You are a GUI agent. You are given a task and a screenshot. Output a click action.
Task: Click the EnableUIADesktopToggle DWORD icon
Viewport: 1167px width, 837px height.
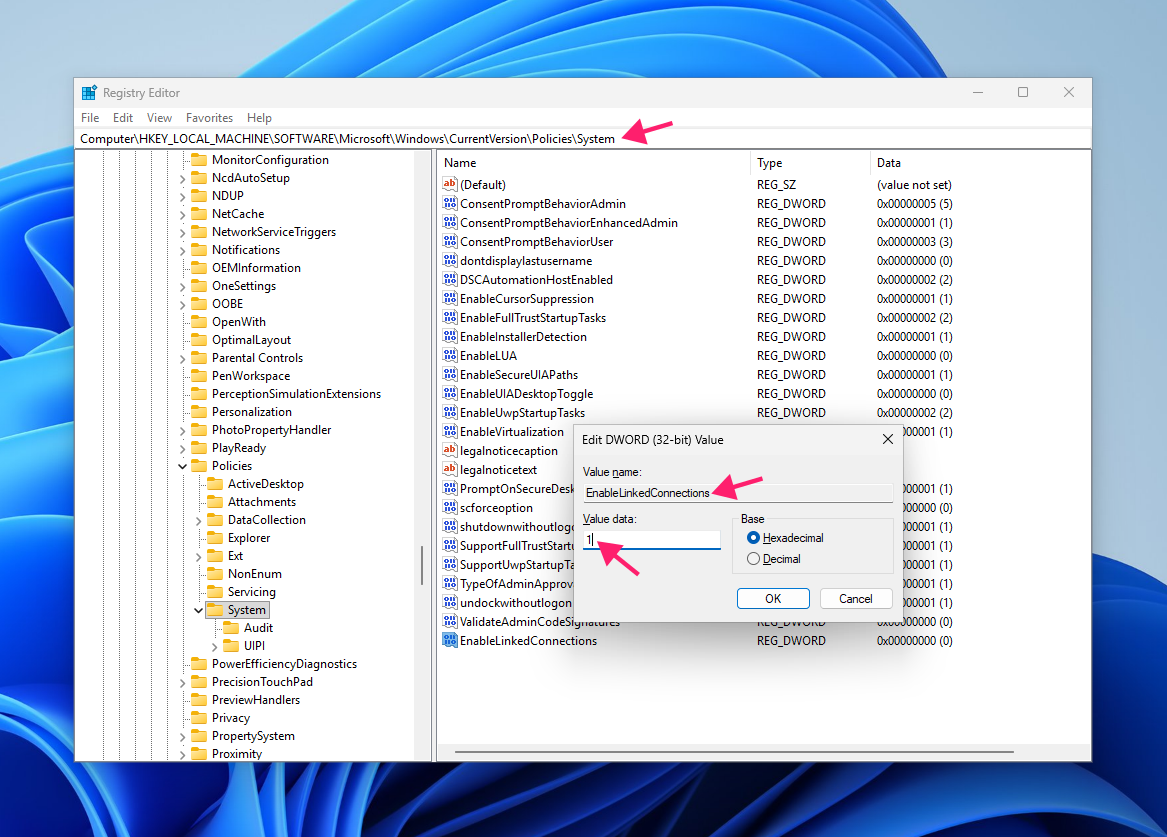tap(450, 393)
